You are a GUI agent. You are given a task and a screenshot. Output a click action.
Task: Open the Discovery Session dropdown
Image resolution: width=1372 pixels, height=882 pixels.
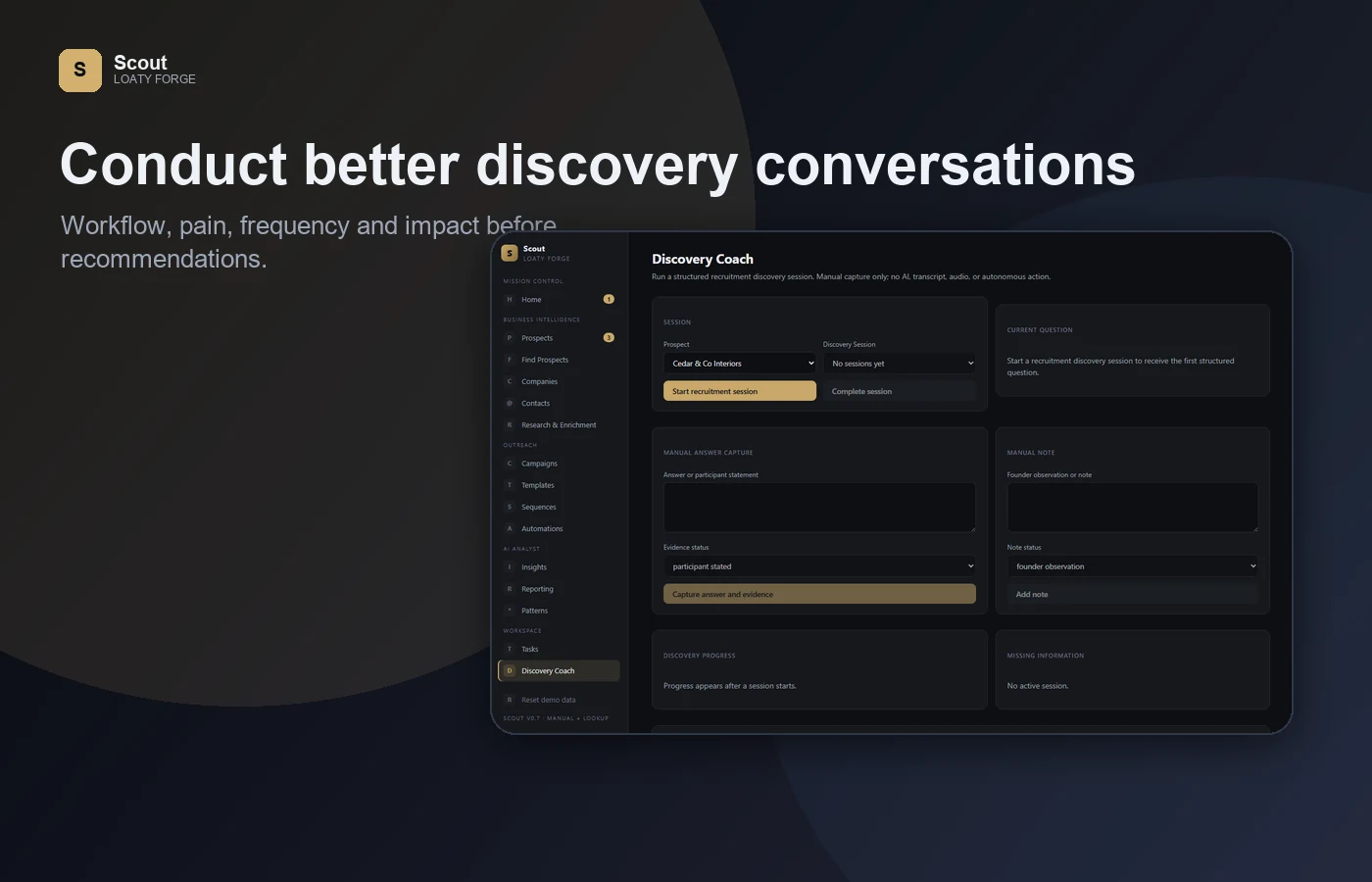tap(900, 364)
